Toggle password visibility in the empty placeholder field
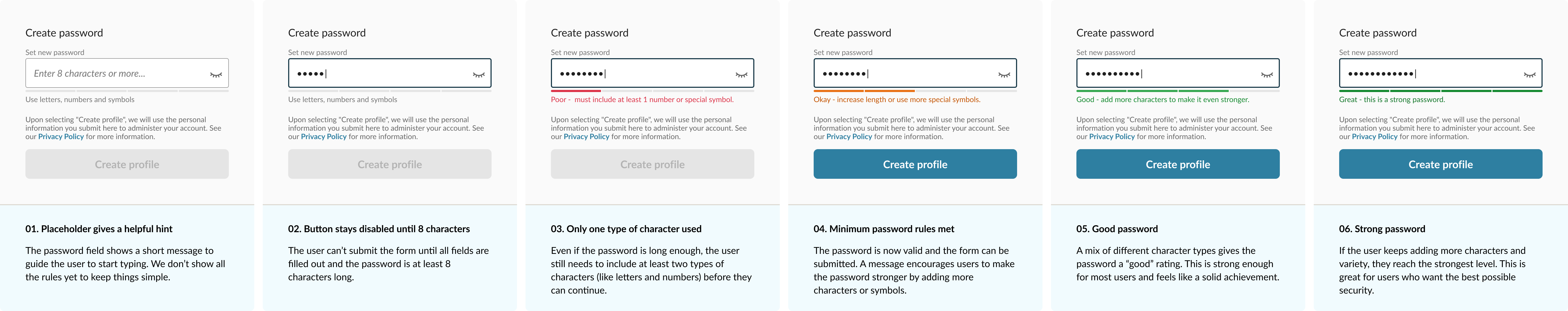This screenshot has width=1568, height=311. 216,75
